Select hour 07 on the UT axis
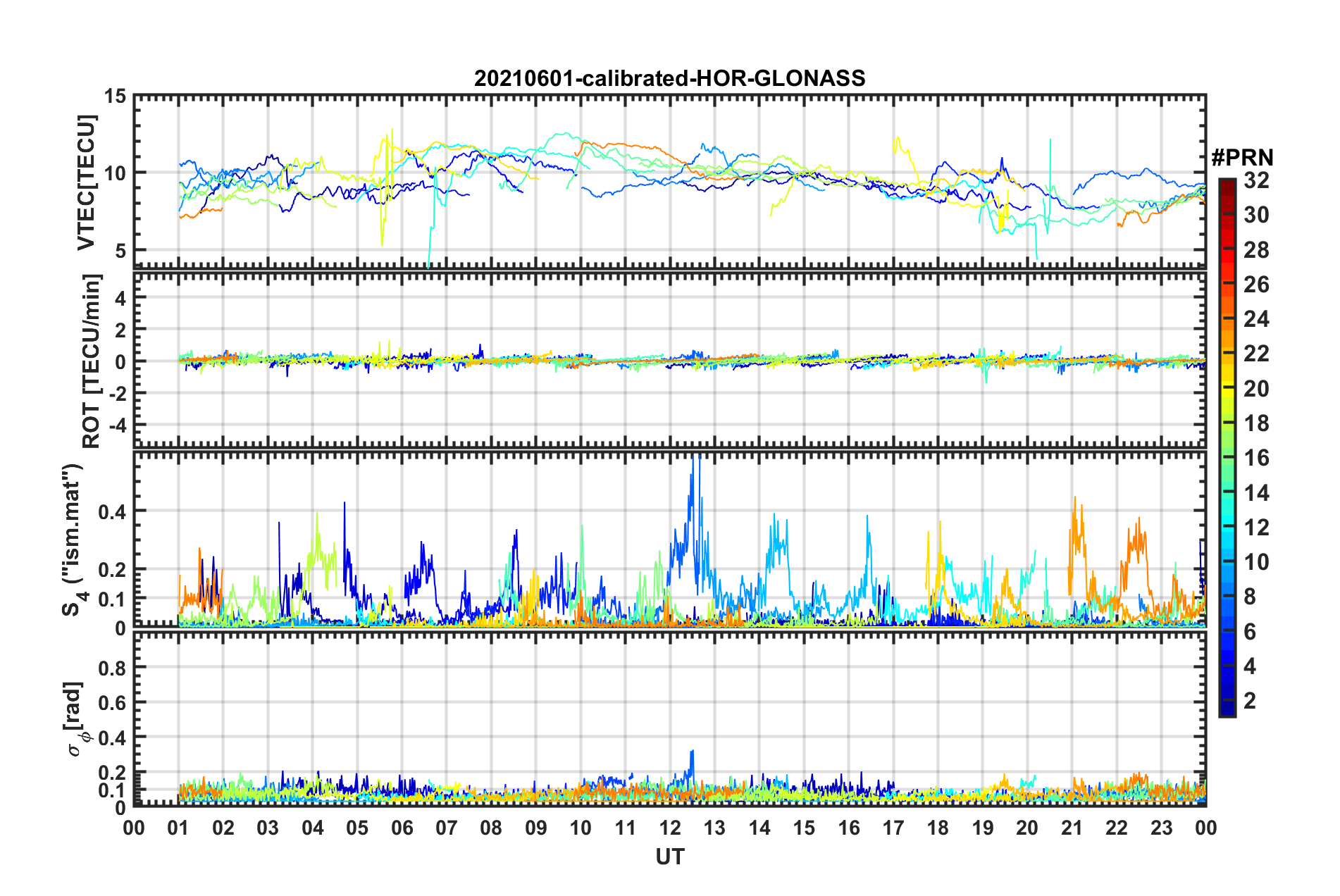The image size is (1340, 896). coord(447,828)
